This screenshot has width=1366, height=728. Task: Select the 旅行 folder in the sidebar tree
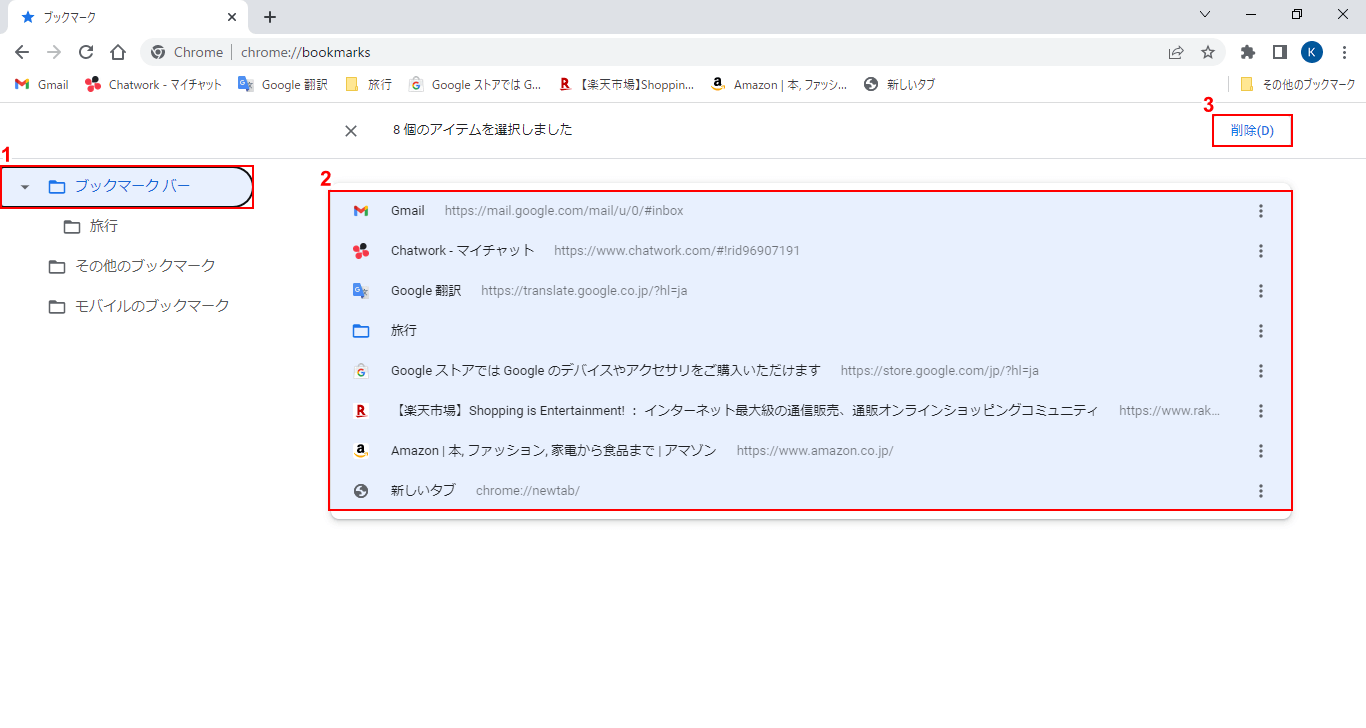104,227
